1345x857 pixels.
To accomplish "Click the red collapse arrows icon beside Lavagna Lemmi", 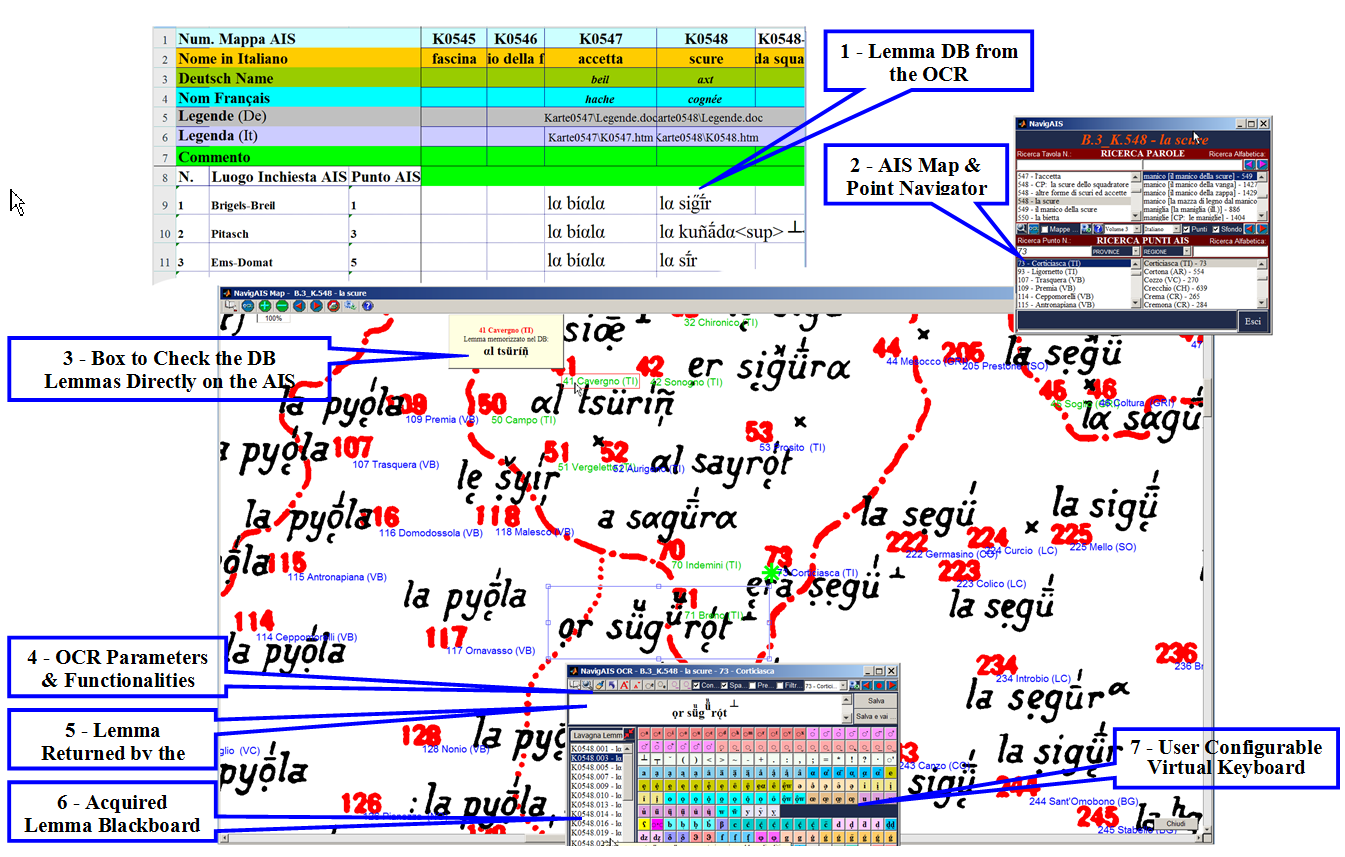I will pyautogui.click(x=629, y=734).
